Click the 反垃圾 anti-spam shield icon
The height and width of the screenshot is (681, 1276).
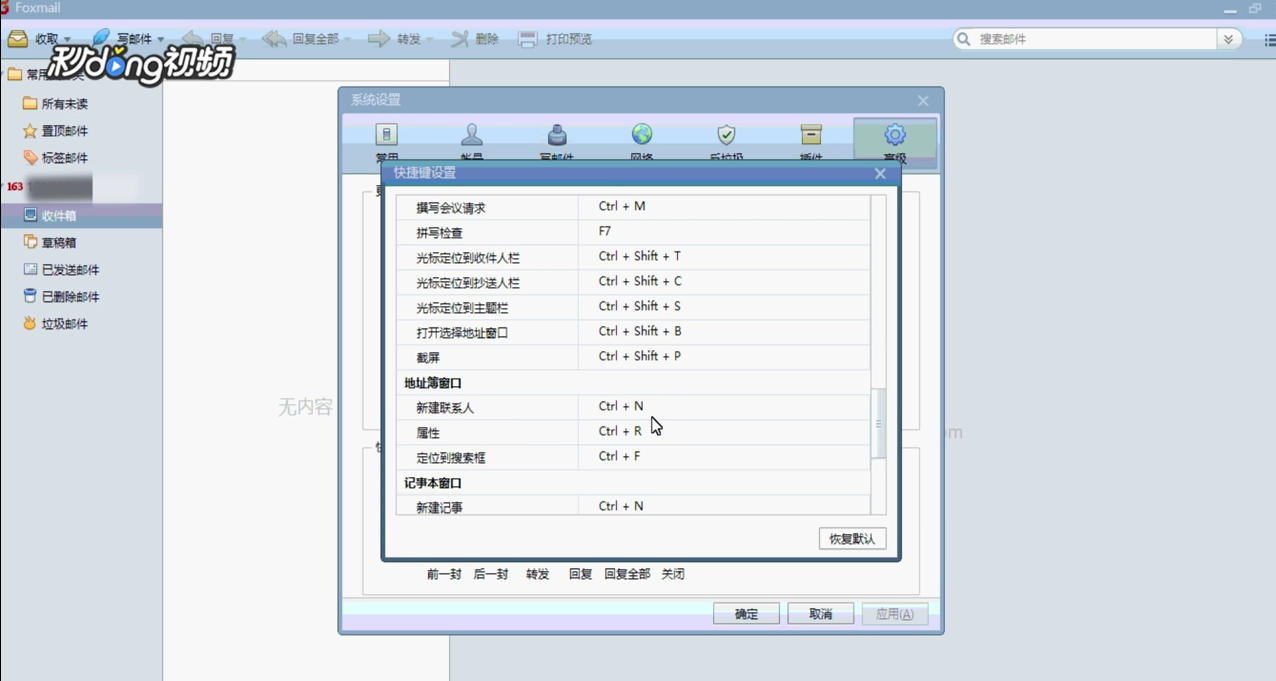(x=726, y=134)
